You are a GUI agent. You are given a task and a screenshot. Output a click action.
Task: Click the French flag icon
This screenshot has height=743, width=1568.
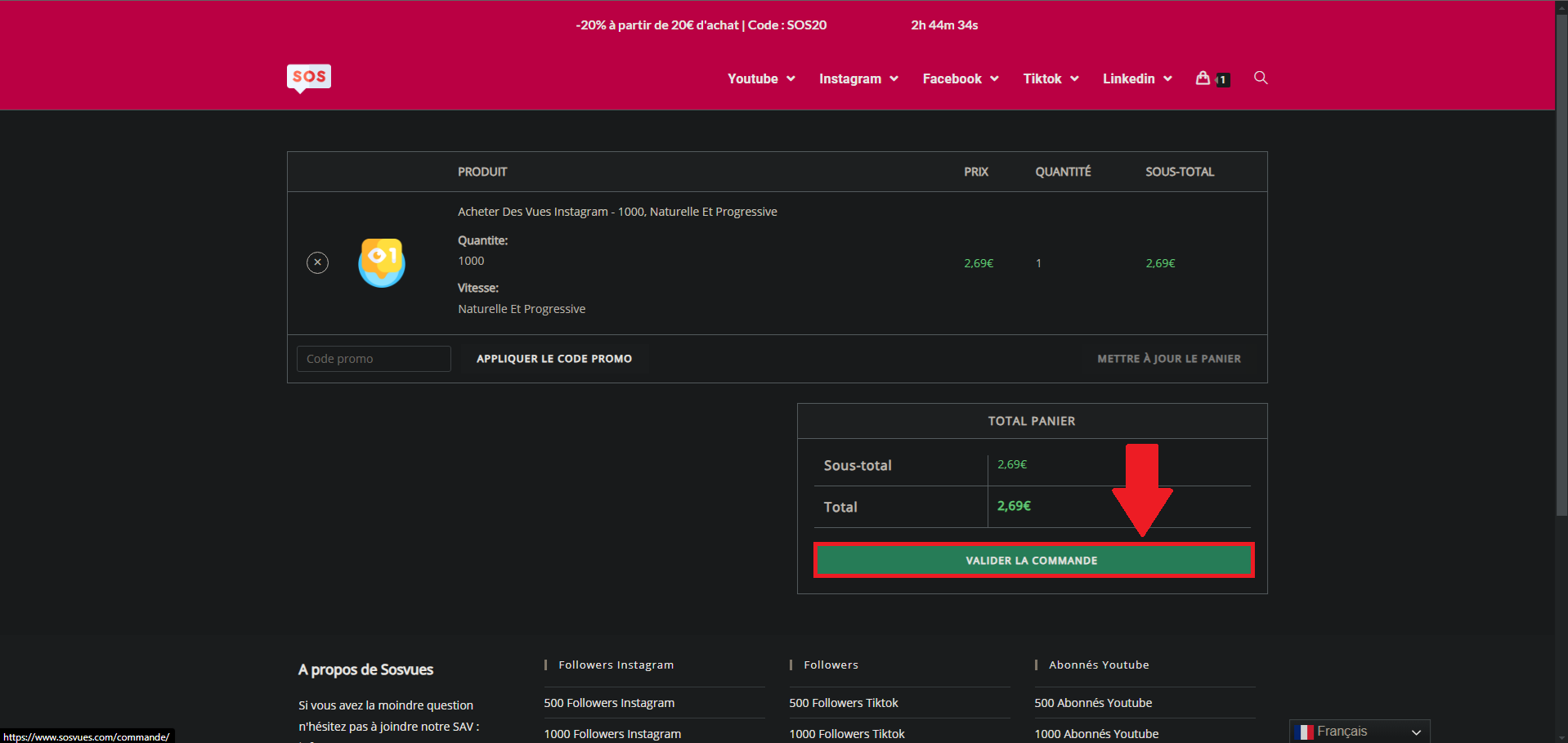[x=1304, y=732]
